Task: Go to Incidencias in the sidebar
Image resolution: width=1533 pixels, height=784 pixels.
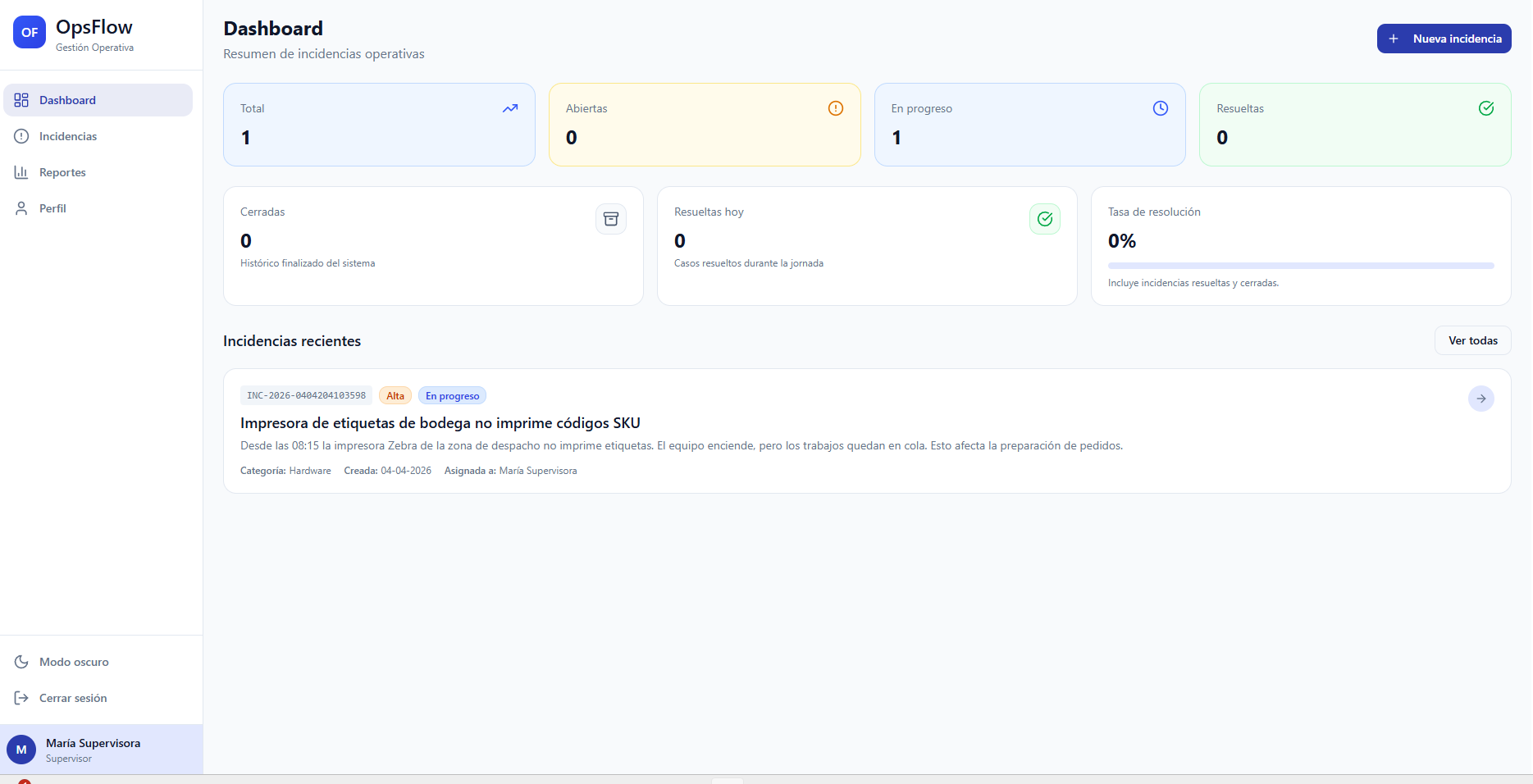Action: coord(98,136)
